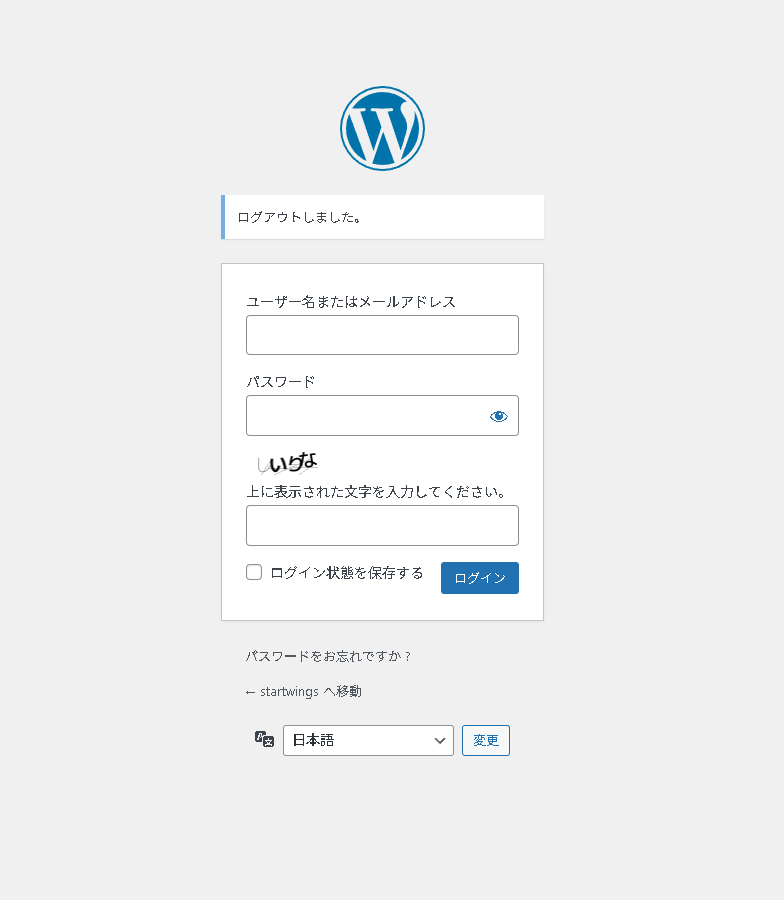
Task: Focus the パスワード input field
Action: point(382,416)
